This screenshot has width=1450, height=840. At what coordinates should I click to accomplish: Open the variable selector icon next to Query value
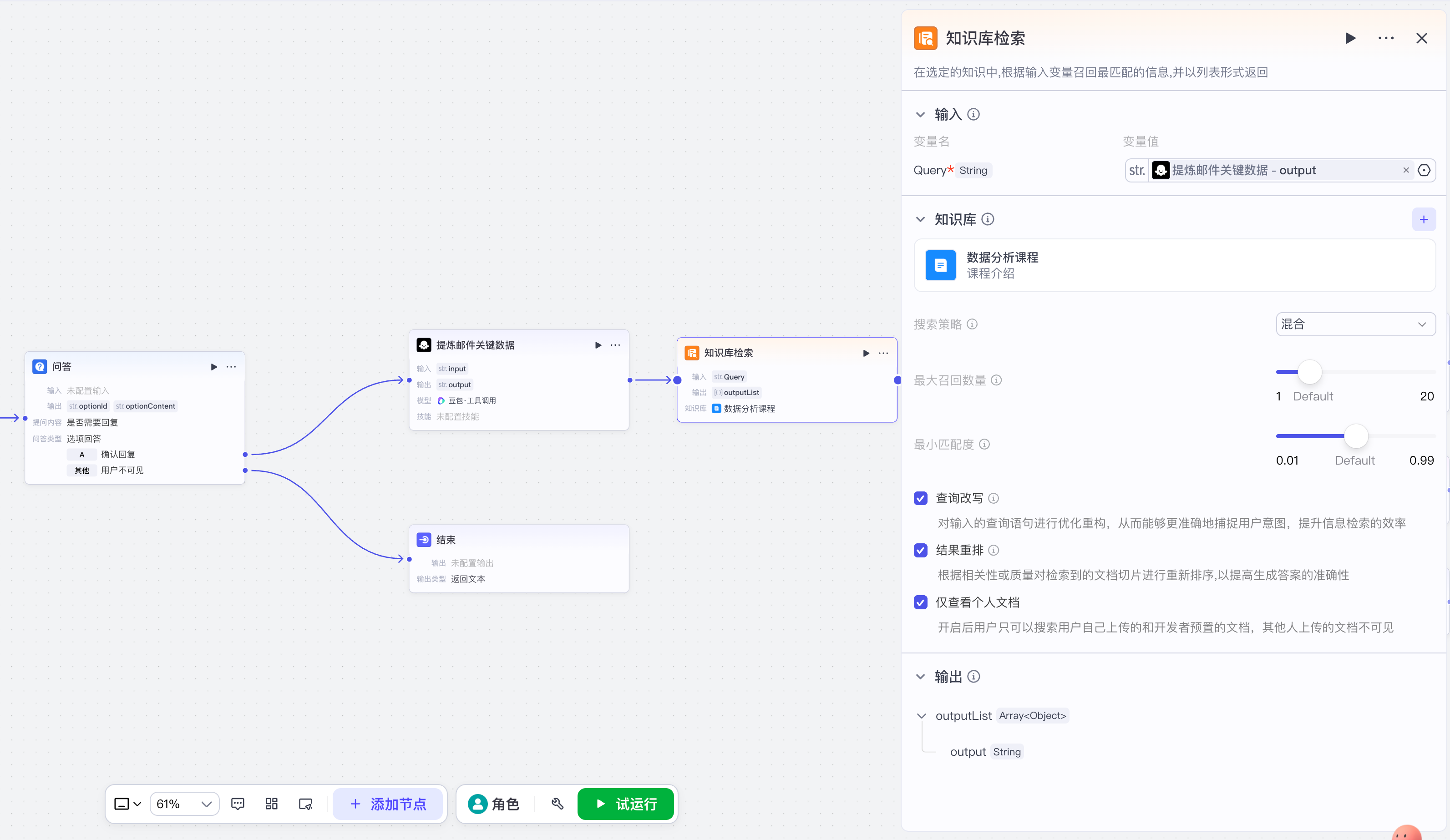tap(1424, 170)
